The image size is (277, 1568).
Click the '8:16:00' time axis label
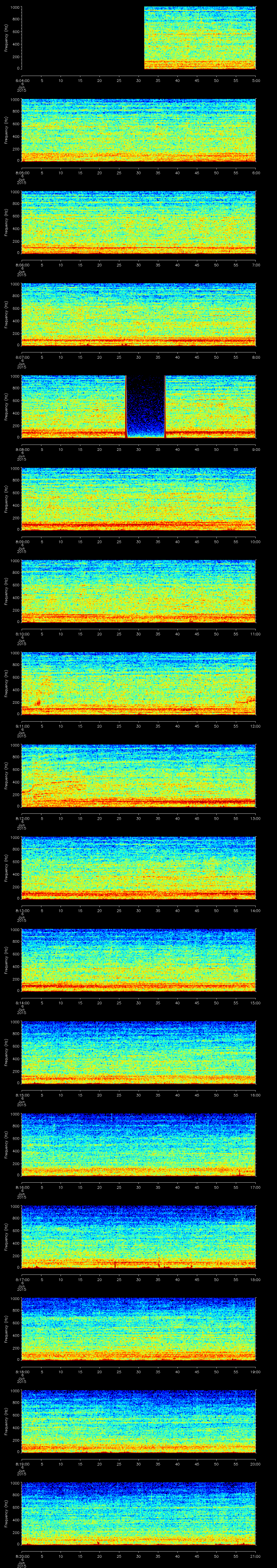point(22,1187)
